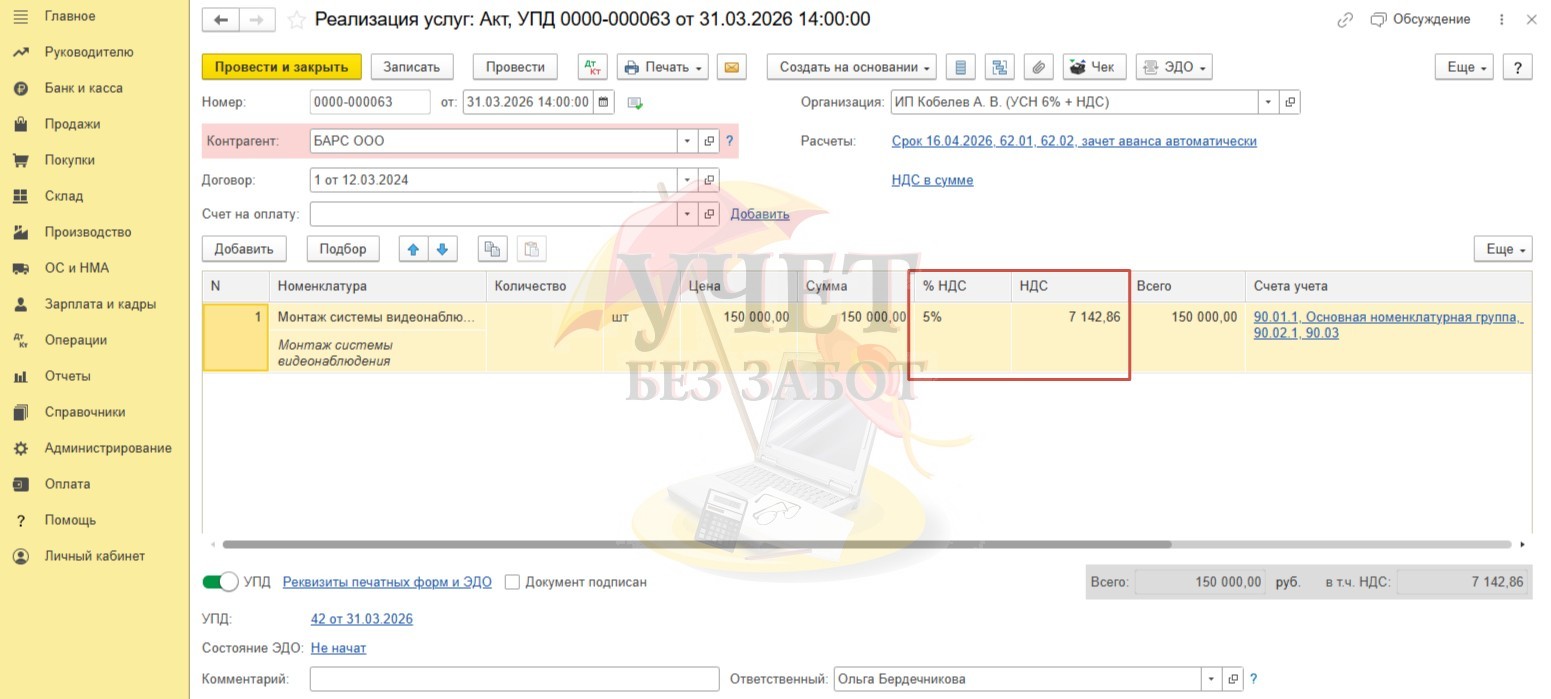Open attached files paperclip icon
Screen dimensions: 1551x699
[x=1039, y=67]
